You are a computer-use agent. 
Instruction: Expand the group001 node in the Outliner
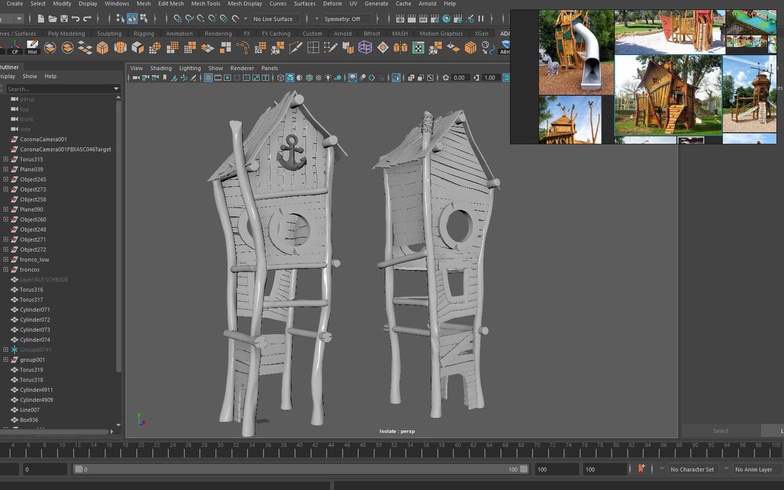click(5, 359)
